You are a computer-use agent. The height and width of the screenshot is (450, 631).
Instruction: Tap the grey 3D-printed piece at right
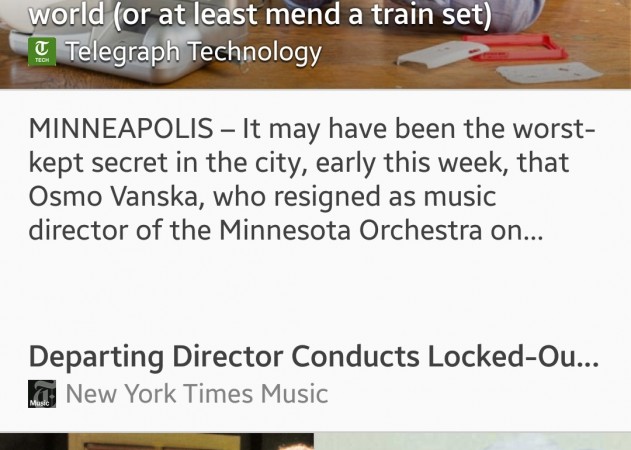pyautogui.click(x=549, y=73)
